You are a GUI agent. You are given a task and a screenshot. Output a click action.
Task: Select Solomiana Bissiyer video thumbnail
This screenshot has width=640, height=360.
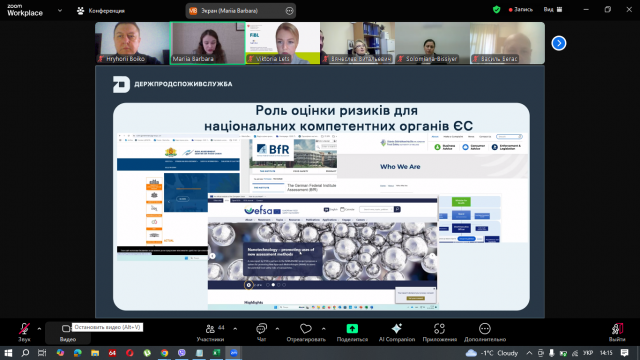pyautogui.click(x=432, y=43)
